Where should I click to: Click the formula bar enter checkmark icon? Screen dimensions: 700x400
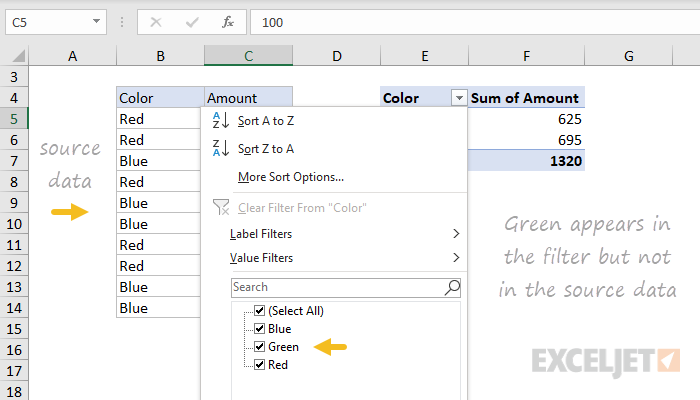[x=191, y=21]
